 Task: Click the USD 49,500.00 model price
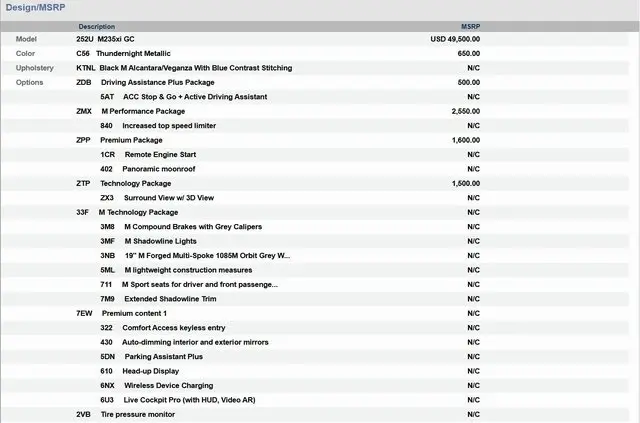455,39
